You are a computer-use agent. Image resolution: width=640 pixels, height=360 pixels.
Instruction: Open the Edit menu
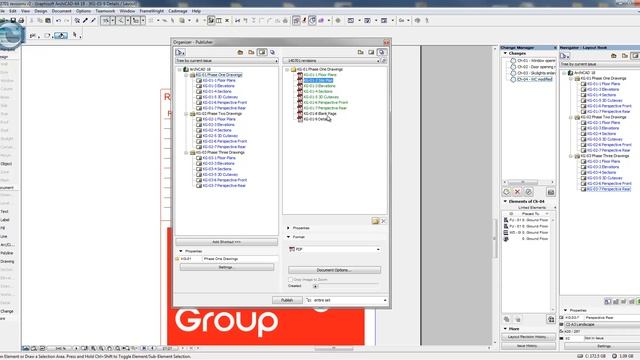13,11
